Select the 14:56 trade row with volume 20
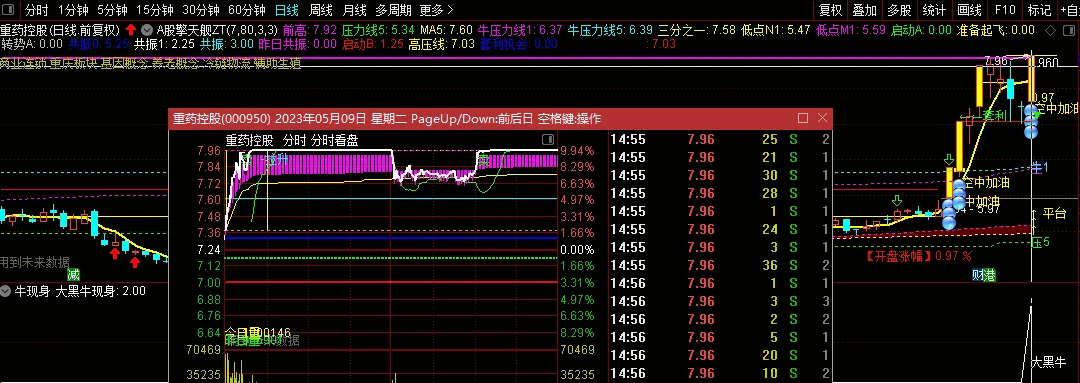 (x=720, y=355)
